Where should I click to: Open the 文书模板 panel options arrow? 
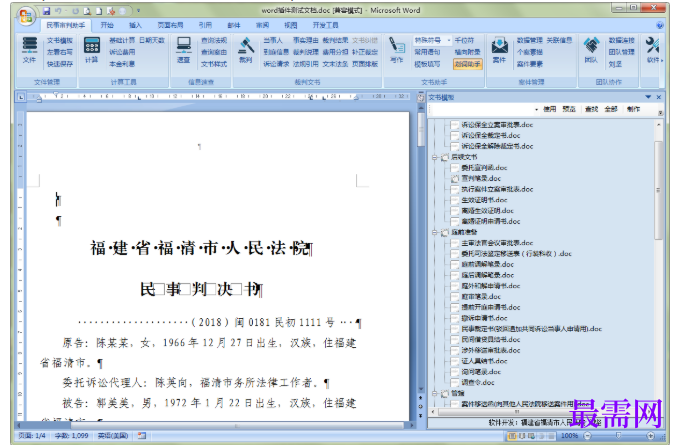(648, 97)
